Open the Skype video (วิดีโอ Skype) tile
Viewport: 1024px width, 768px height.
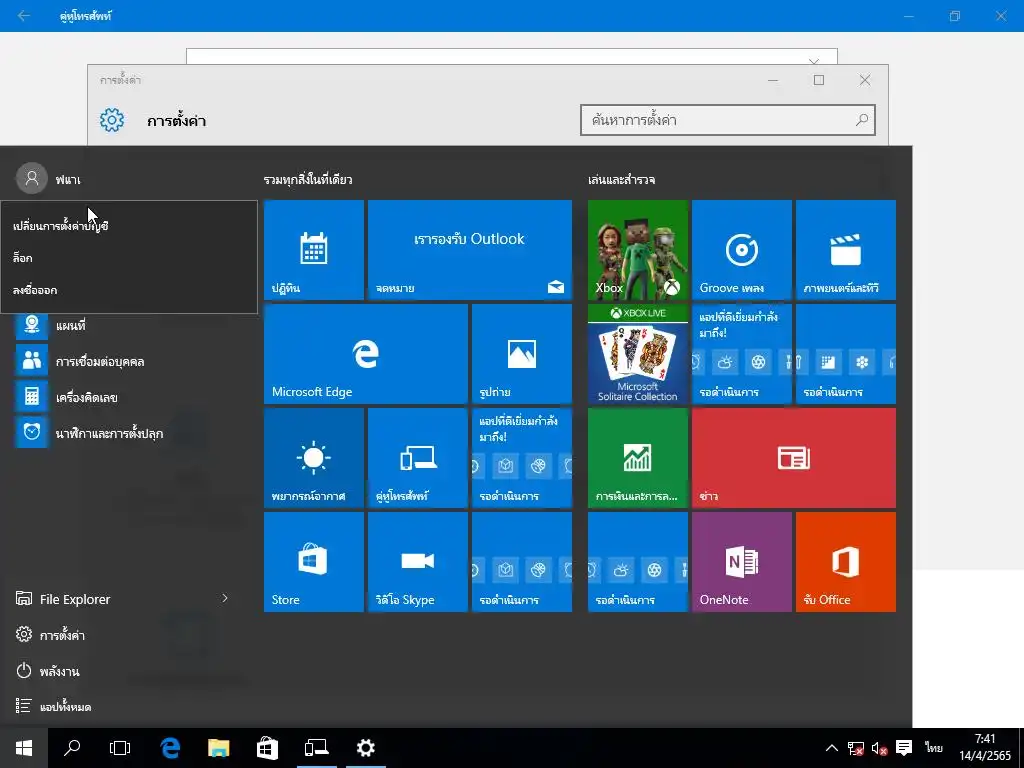417,562
